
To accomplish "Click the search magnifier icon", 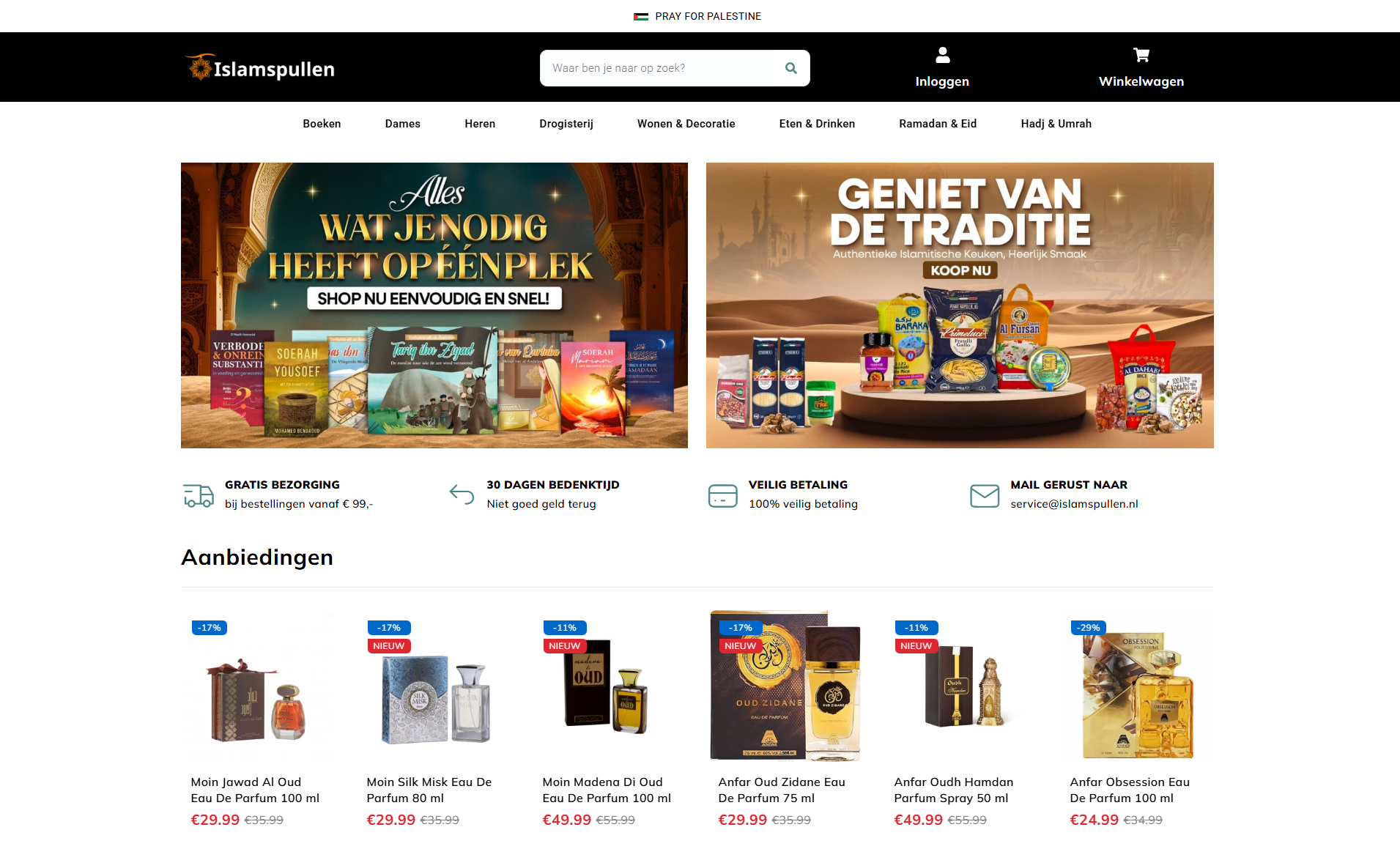I will [x=790, y=68].
